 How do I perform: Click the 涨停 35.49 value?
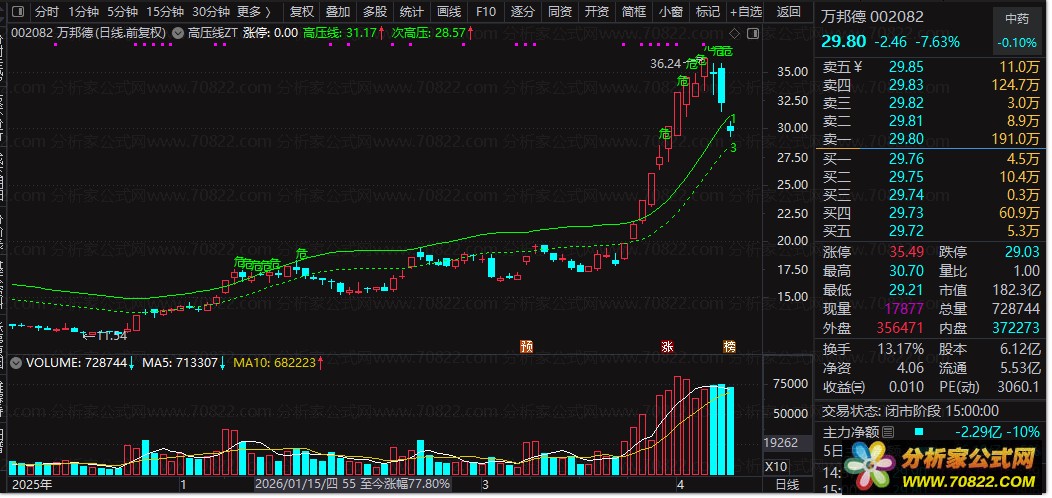906,253
